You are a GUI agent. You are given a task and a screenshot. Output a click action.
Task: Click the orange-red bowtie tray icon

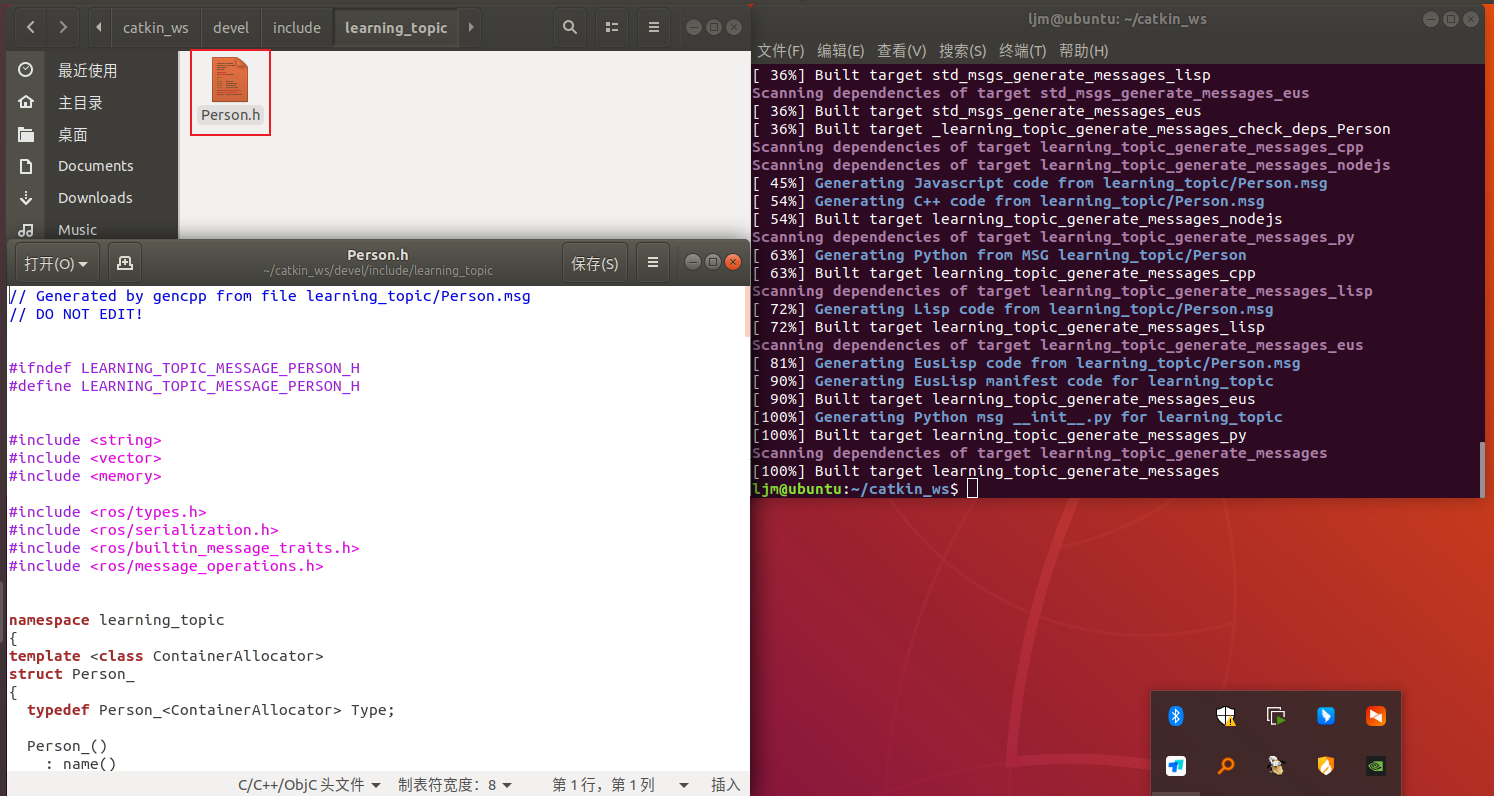coord(1376,716)
